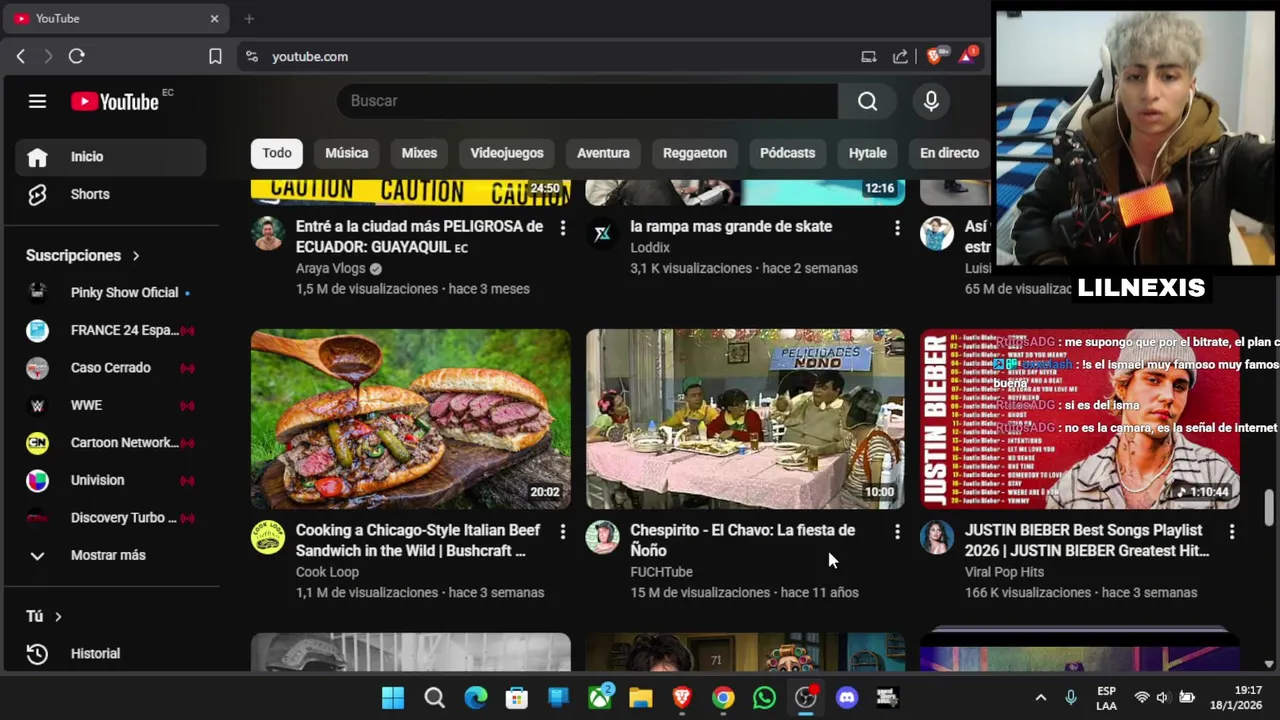The width and height of the screenshot is (1280, 720).
Task: Click the YouTube logo
Action: (115, 101)
